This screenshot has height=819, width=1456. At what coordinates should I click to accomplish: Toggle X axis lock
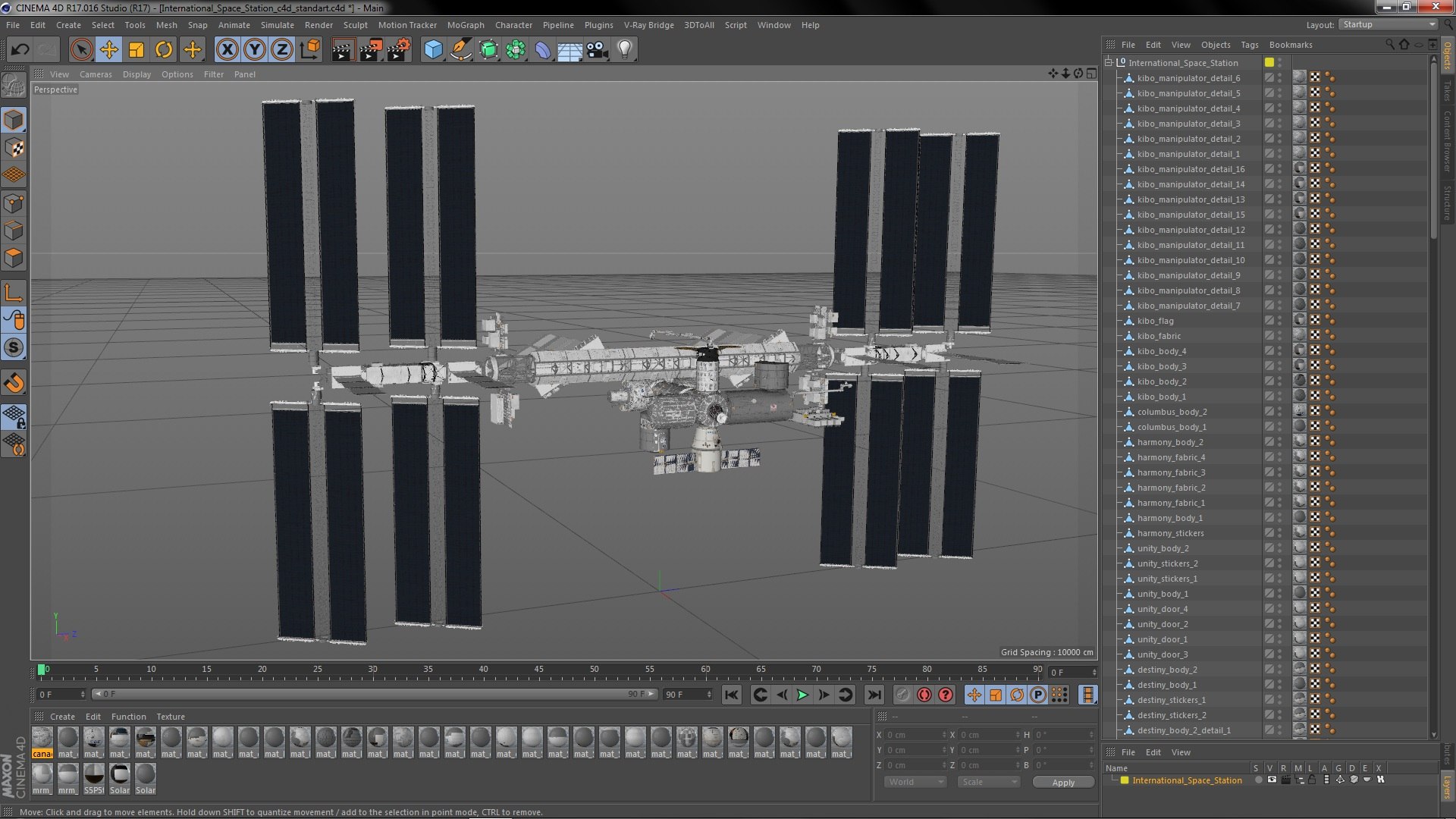pos(227,50)
